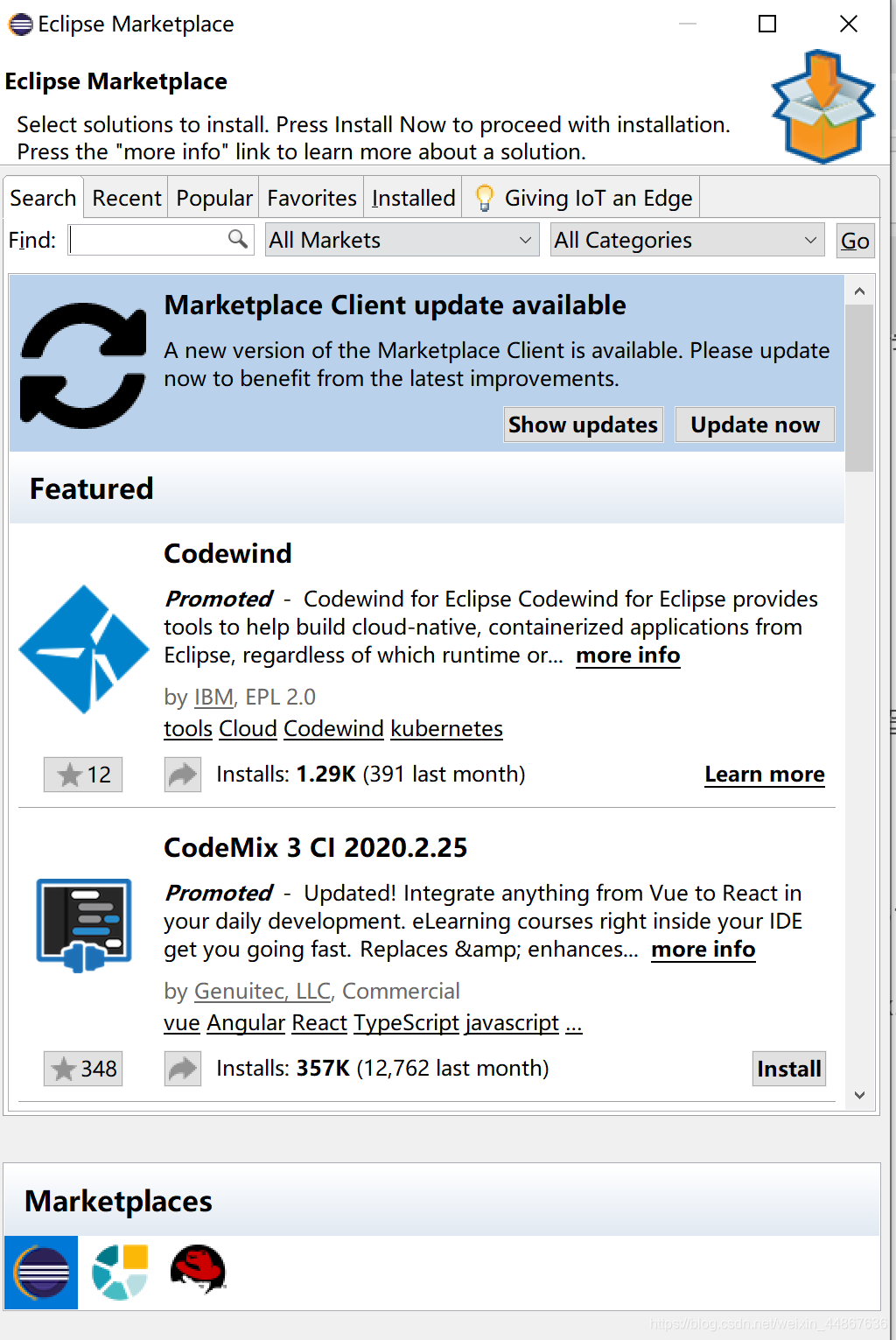Select the Eclipse marketplace icon
Viewport: 896px width, 1340px height.
[x=41, y=1273]
